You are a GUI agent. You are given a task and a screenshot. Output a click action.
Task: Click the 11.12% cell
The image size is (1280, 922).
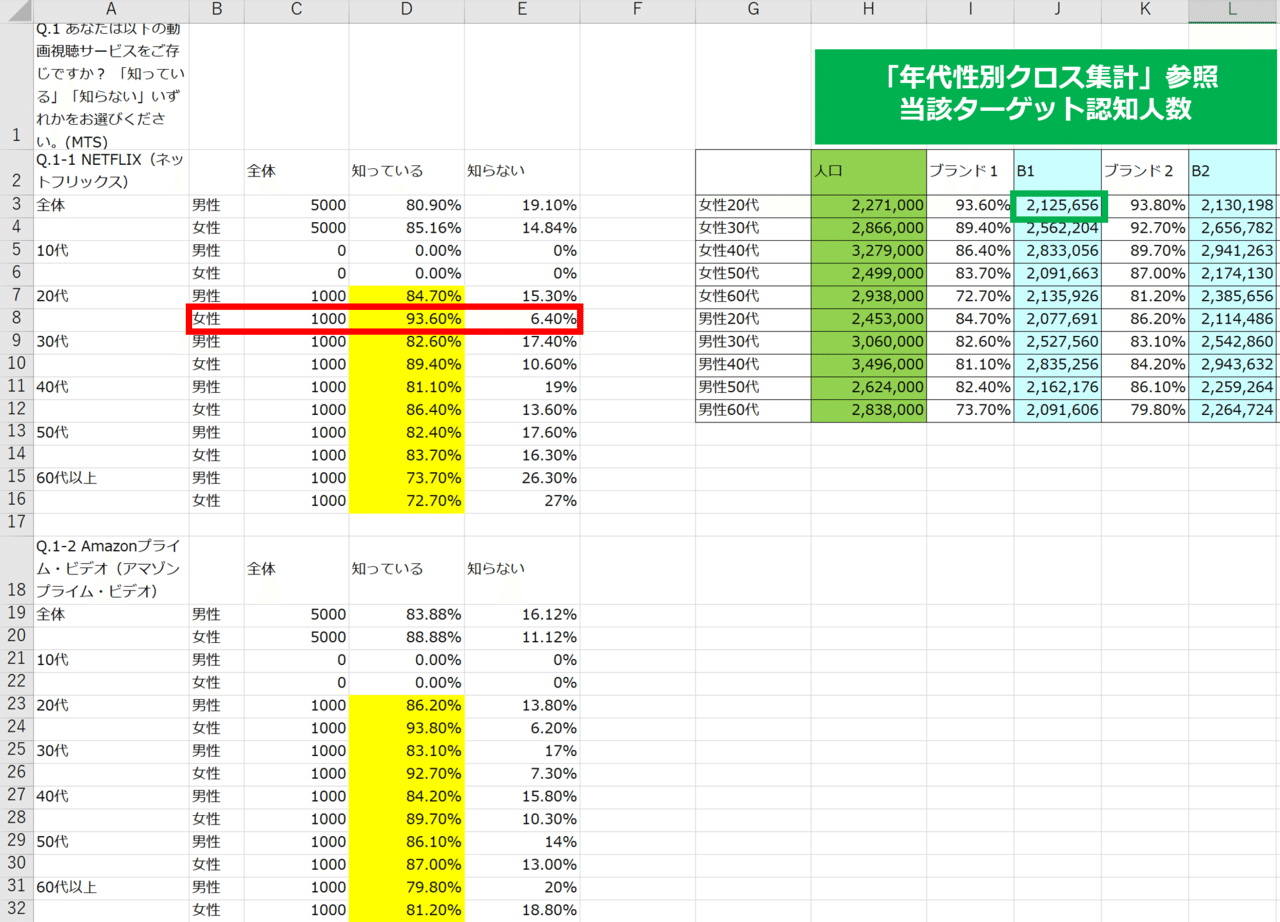tap(522, 637)
